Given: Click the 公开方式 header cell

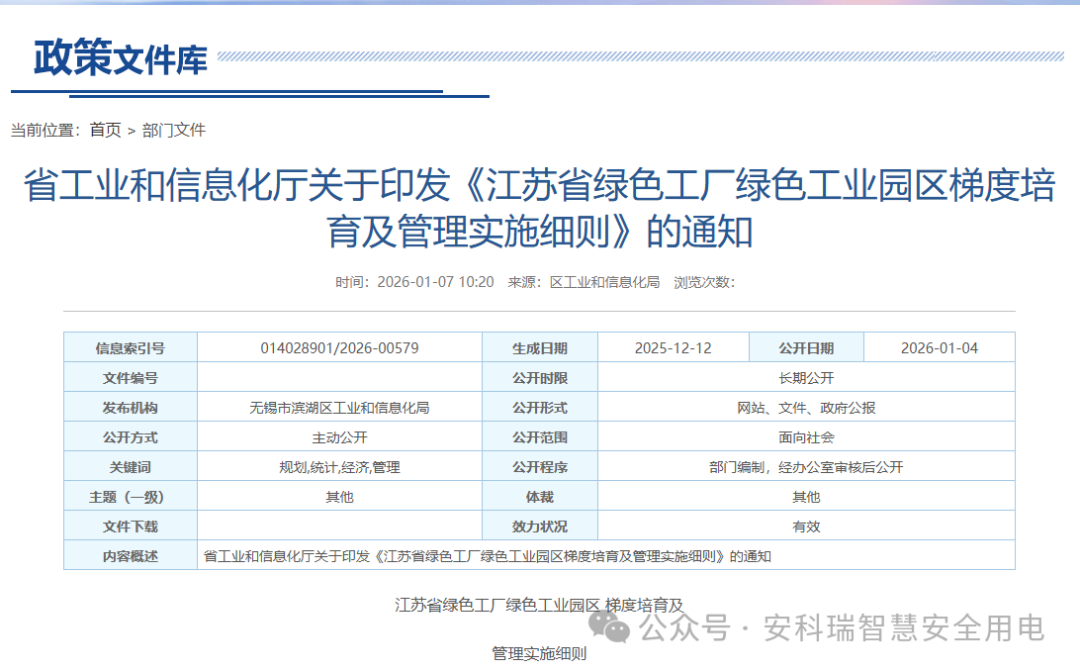Looking at the screenshot, I should tap(130, 437).
